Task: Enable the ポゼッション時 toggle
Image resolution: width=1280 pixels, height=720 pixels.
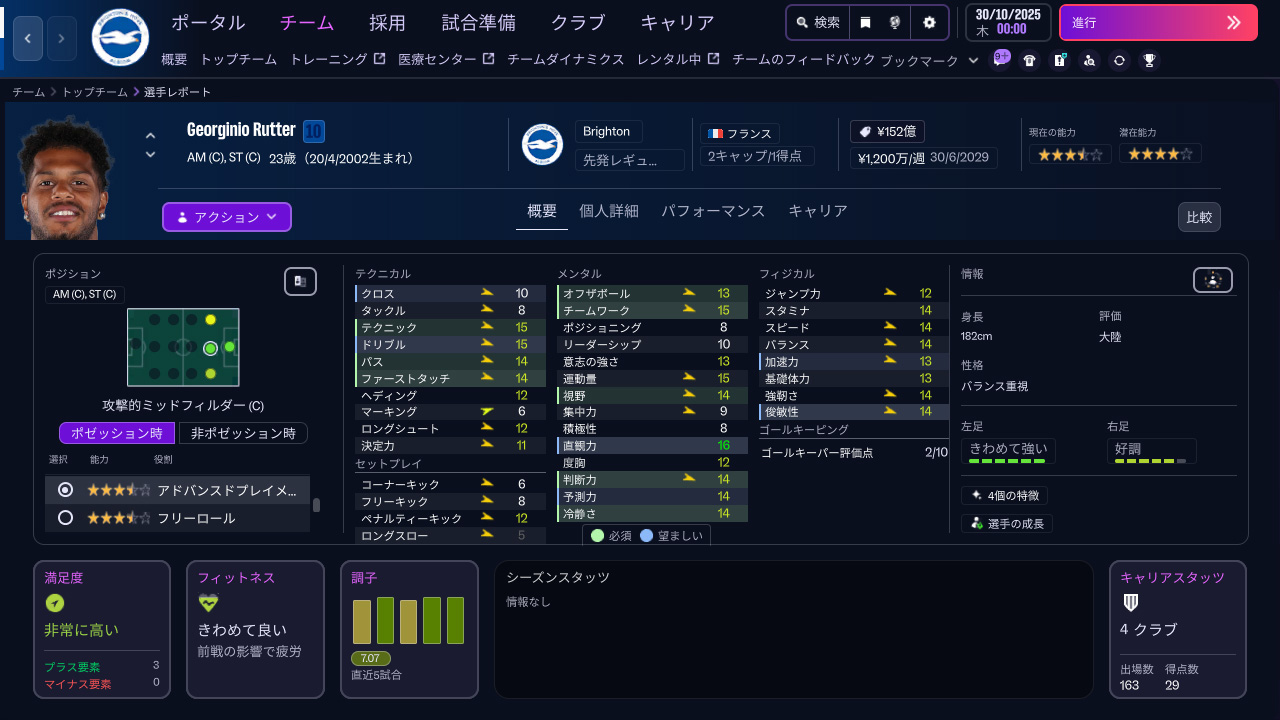Action: 117,432
